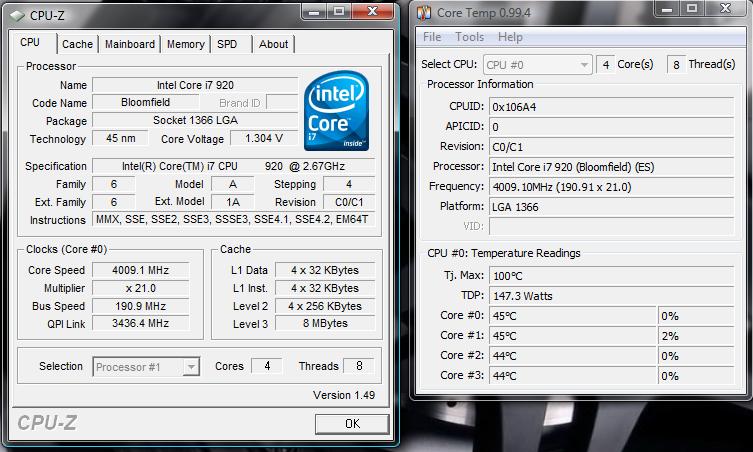The height and width of the screenshot is (452, 753).
Task: Maximize the Core Temp window
Action: pyautogui.click(x=692, y=9)
